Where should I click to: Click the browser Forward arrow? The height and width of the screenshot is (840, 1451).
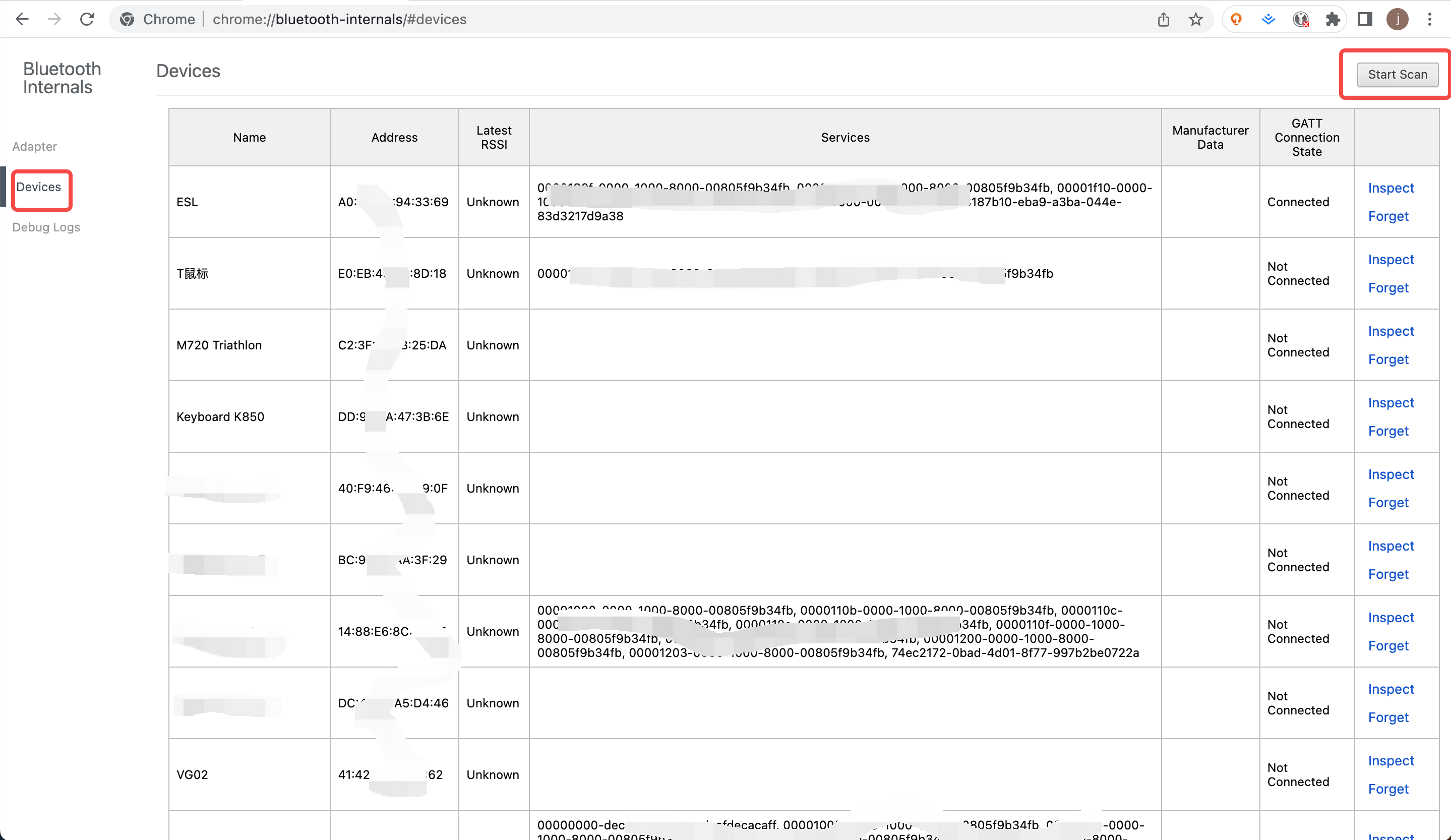[x=54, y=19]
